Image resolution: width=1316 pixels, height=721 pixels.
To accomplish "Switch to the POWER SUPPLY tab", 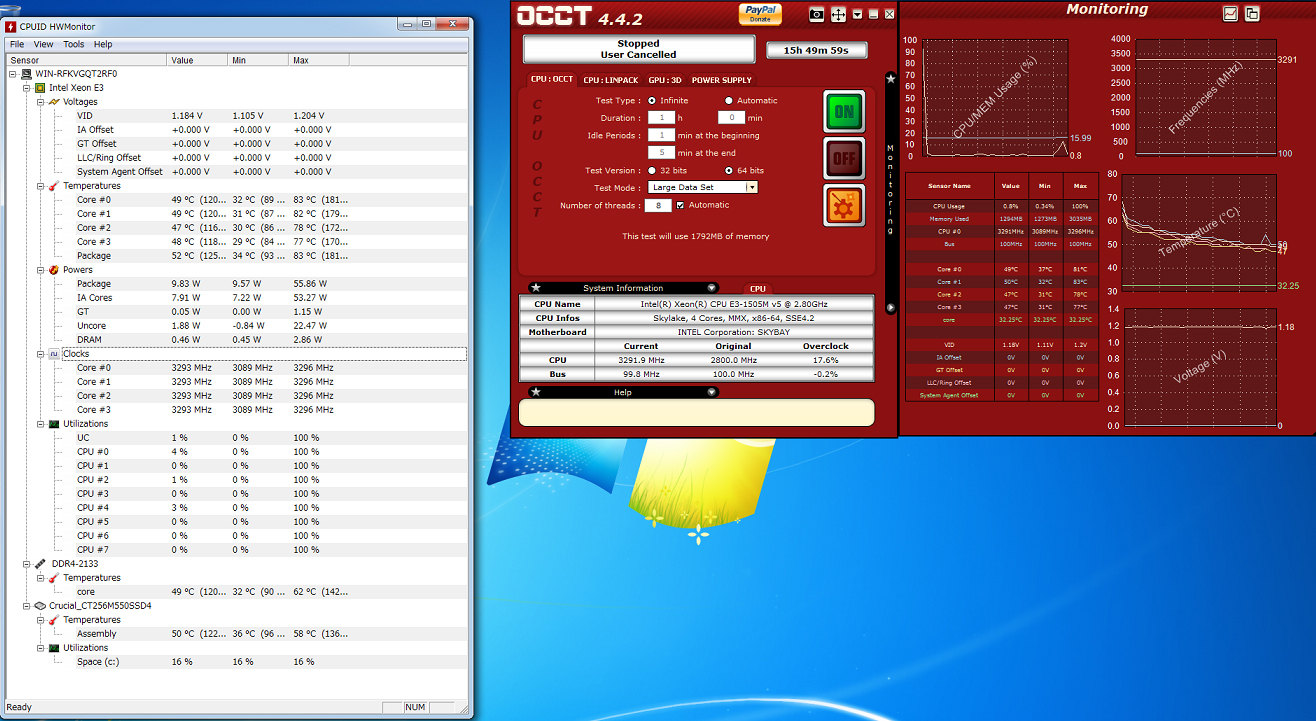I will click(721, 80).
